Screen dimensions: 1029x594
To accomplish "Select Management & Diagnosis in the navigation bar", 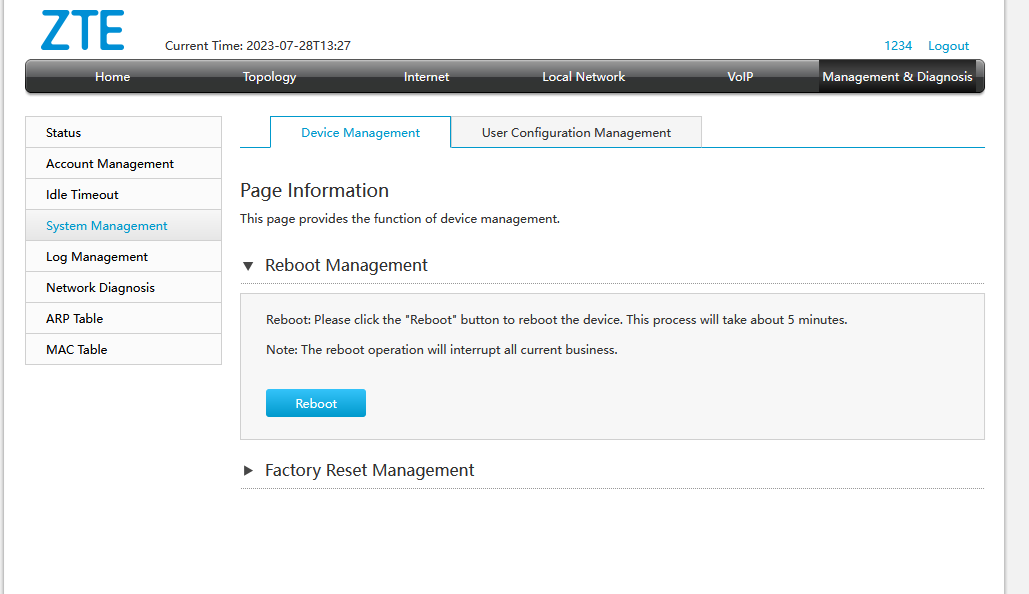I will point(897,77).
